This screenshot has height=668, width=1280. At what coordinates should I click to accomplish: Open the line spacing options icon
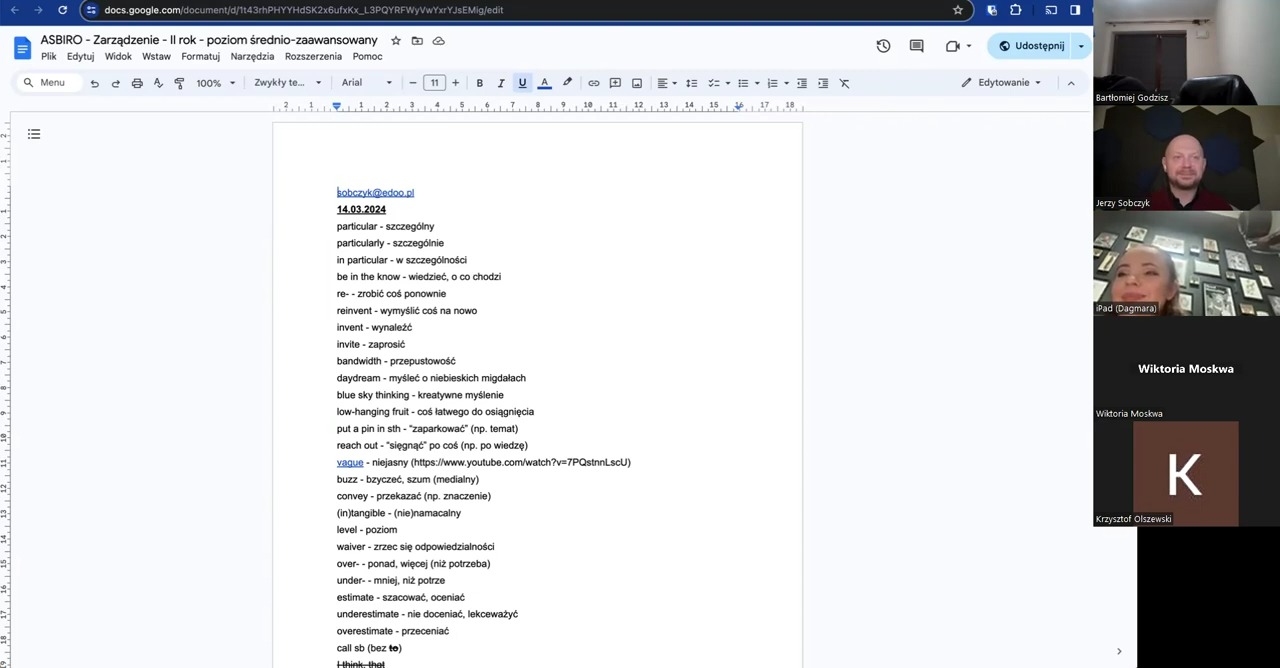coord(691,83)
